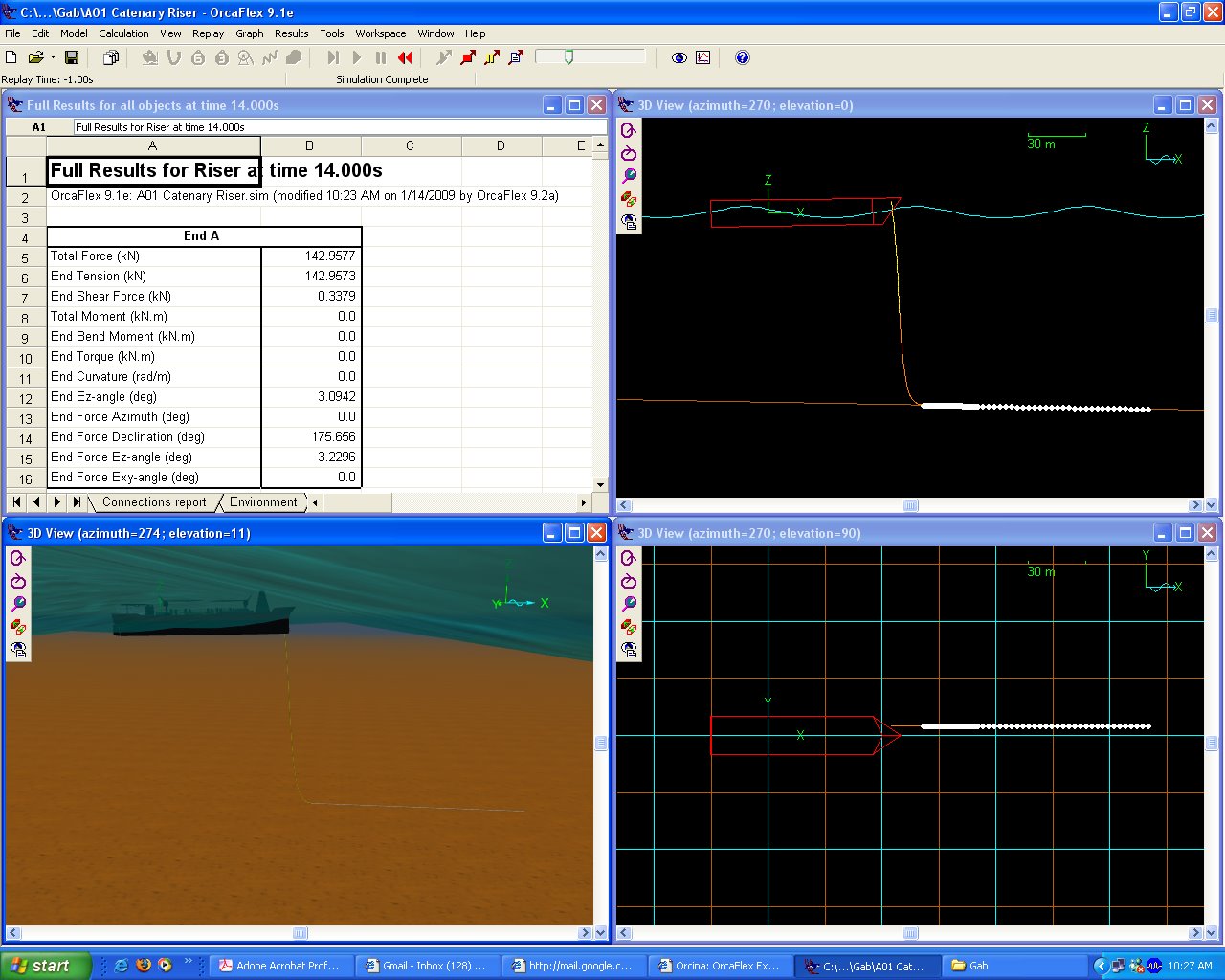Click the cell reference box showing A1

(x=39, y=127)
